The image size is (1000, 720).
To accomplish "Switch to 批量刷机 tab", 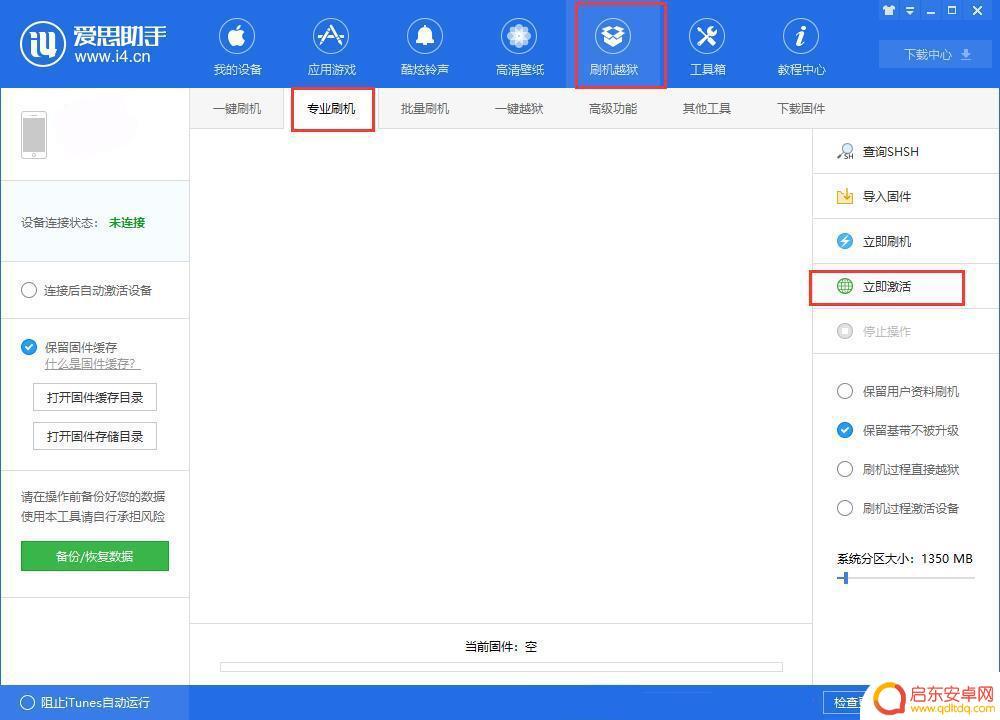I will tap(425, 108).
